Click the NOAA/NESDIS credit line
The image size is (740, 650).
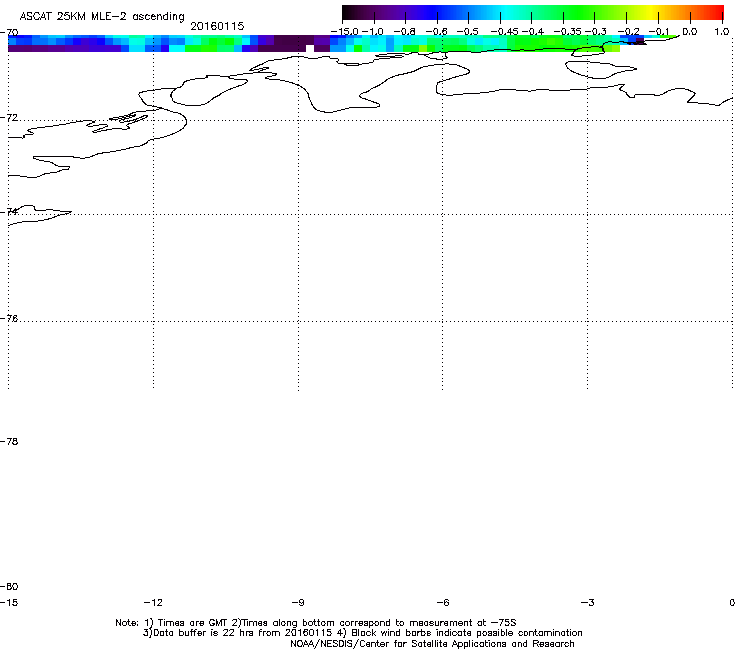[x=432, y=644]
